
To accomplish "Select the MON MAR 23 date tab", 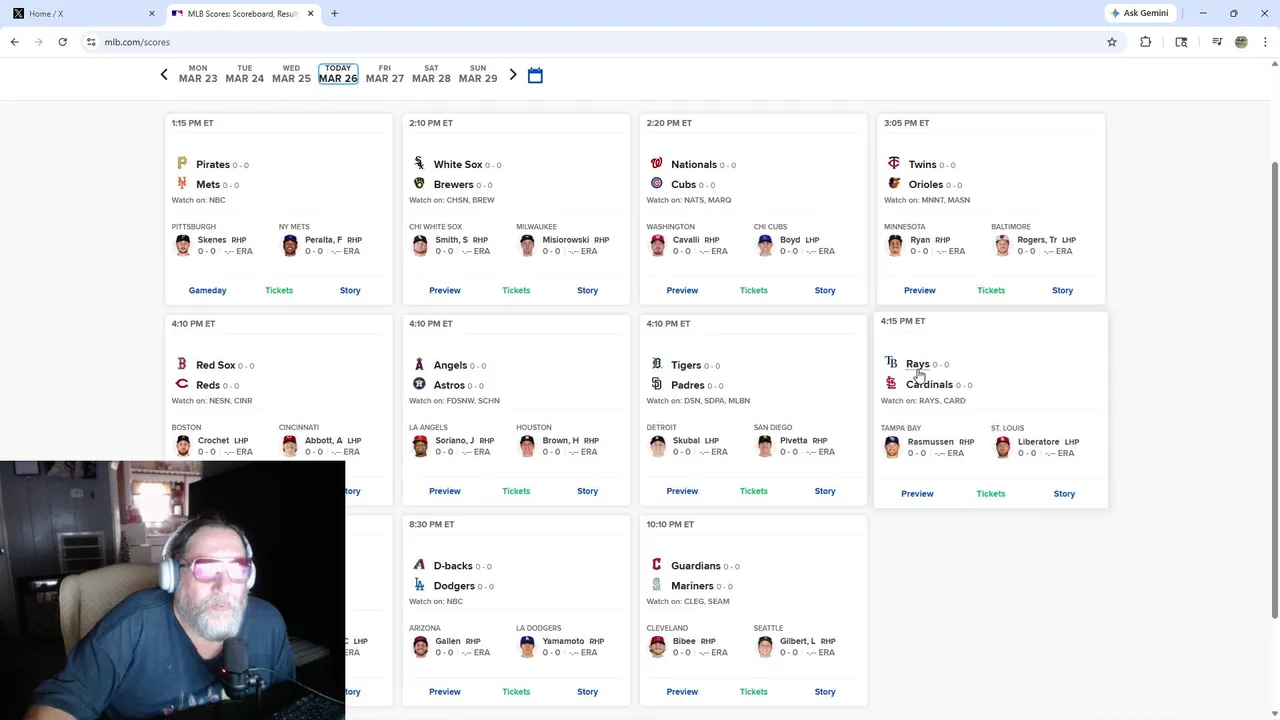I will [198, 74].
